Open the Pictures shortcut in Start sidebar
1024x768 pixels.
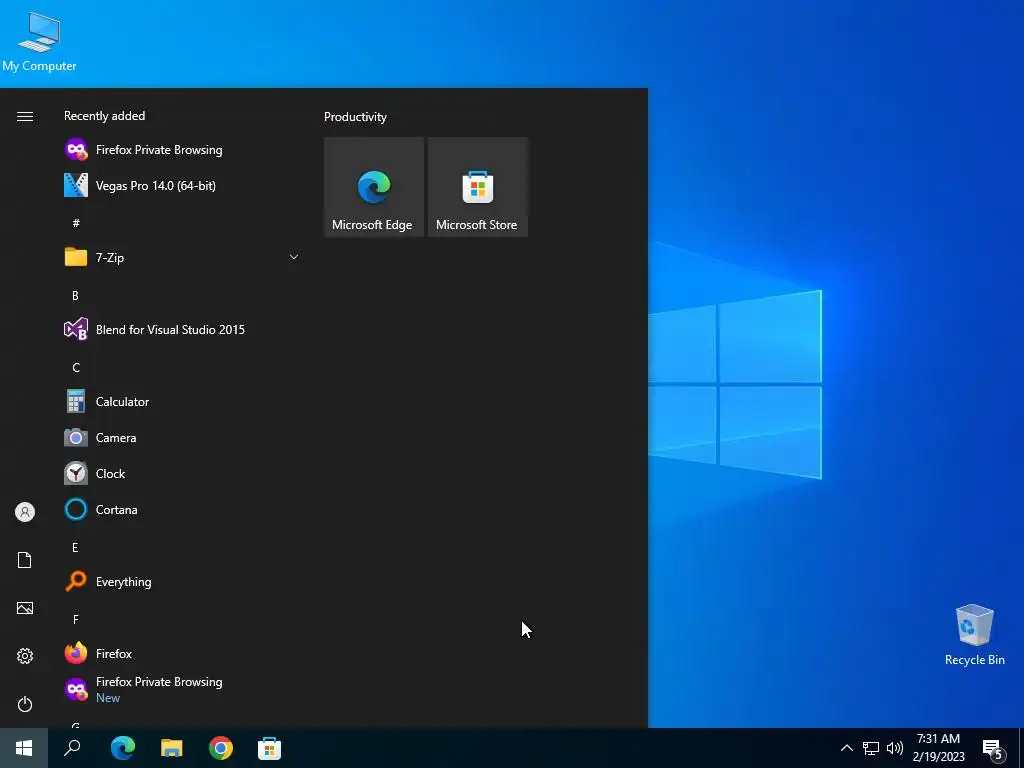tap(25, 608)
